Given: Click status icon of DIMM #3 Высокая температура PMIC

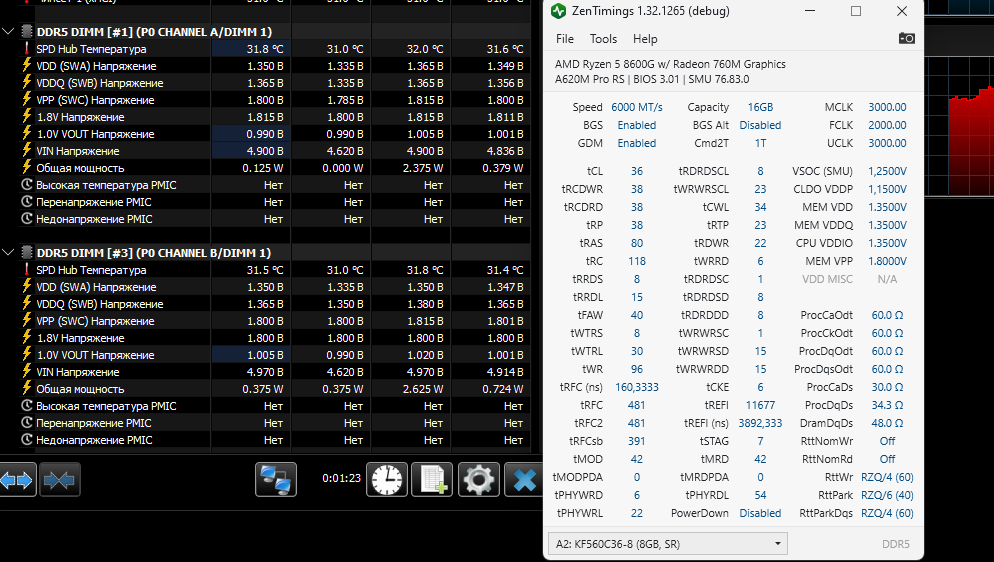Looking at the screenshot, I should [27, 406].
